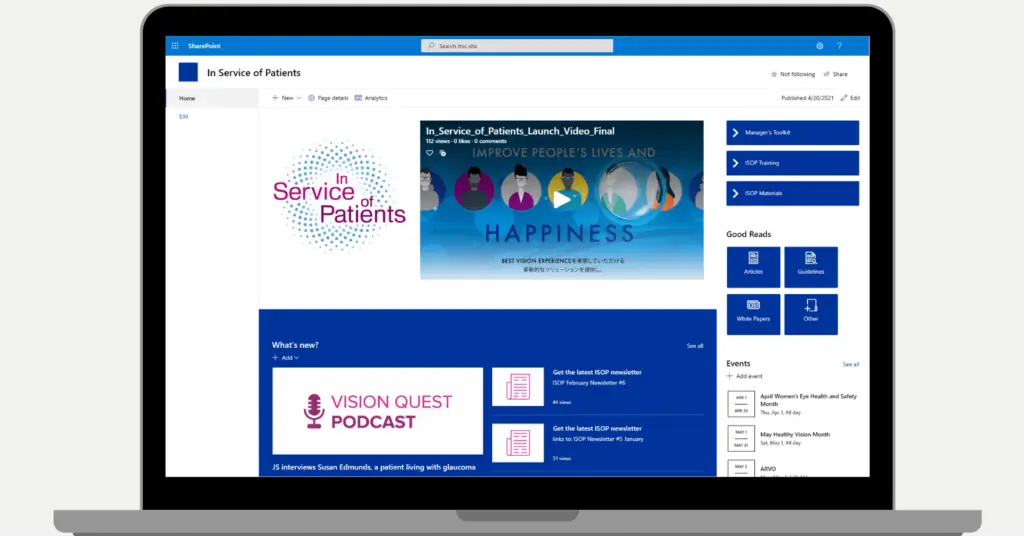Open the calendar icon for May Healthy Vision Month
Image resolution: width=1024 pixels, height=536 pixels.
[x=741, y=439]
